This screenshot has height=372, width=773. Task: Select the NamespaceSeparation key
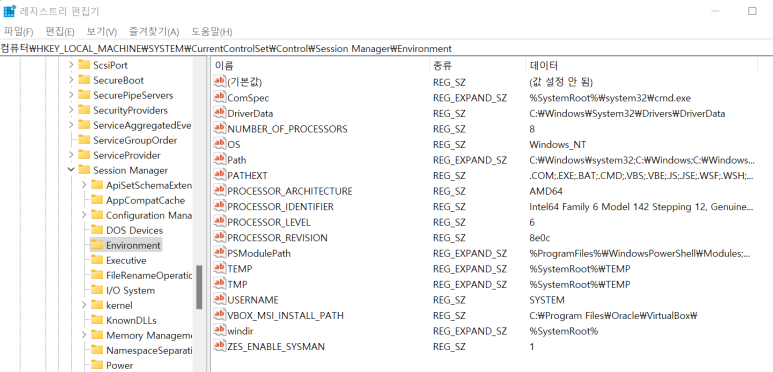click(148, 350)
